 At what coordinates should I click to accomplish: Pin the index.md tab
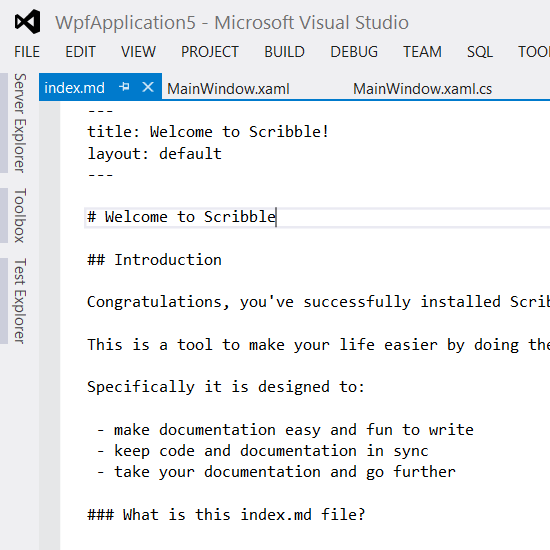pyautogui.click(x=124, y=87)
